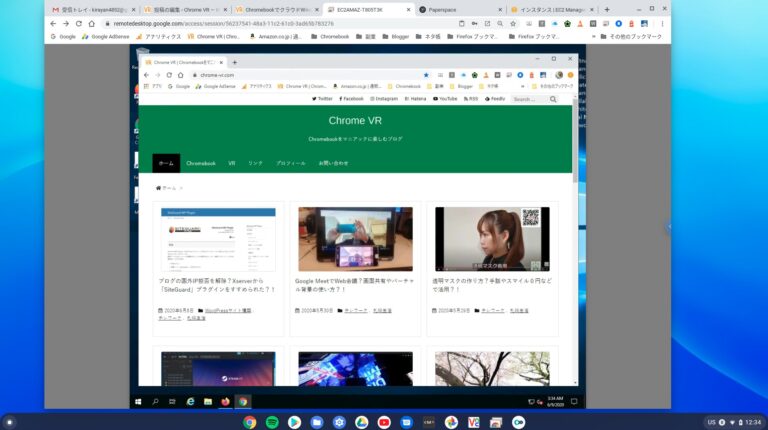Close the Paperspace tab

pos(500,9)
